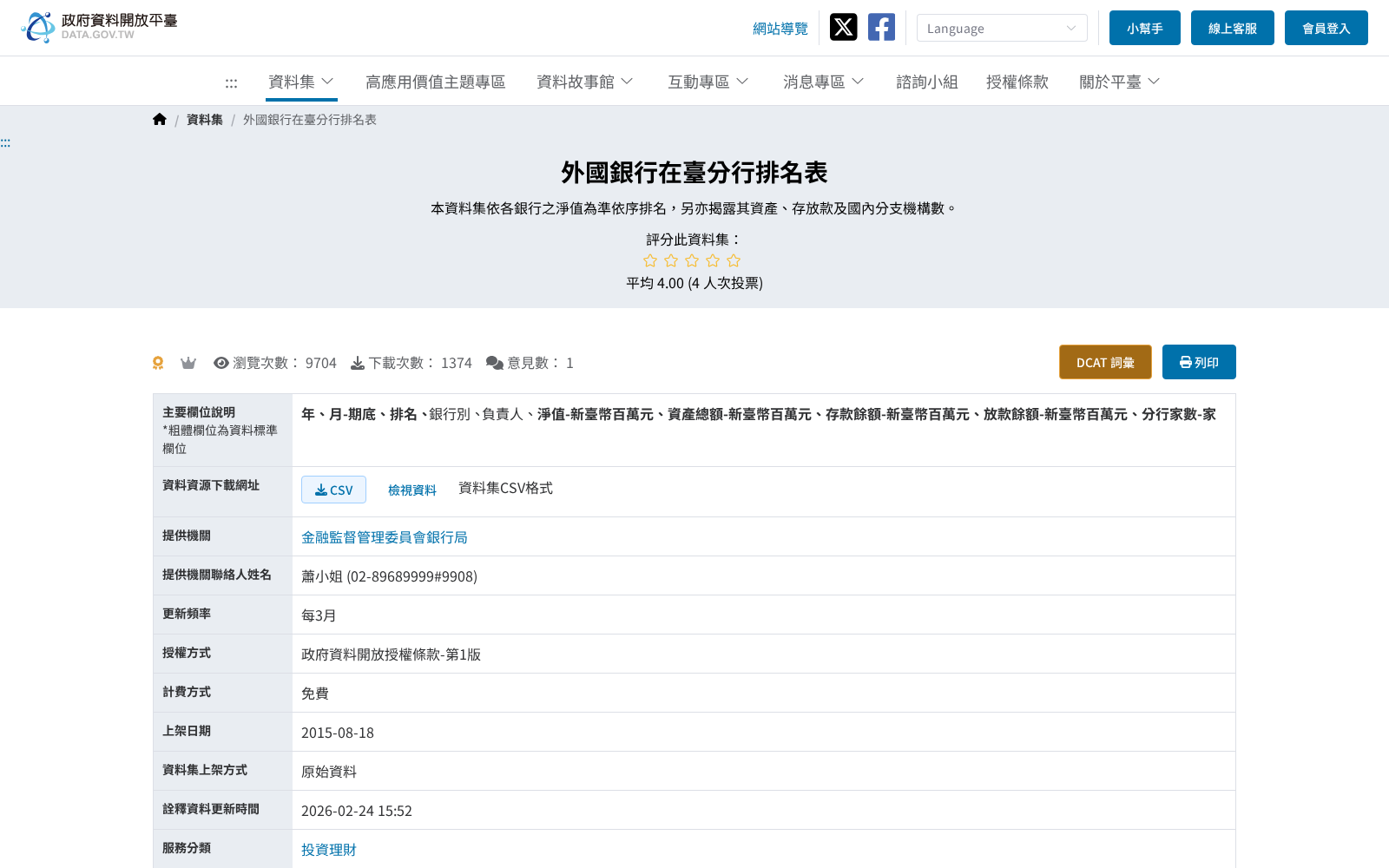Click the DCAT 詞彙 button
1389x868 pixels.
pyautogui.click(x=1105, y=362)
